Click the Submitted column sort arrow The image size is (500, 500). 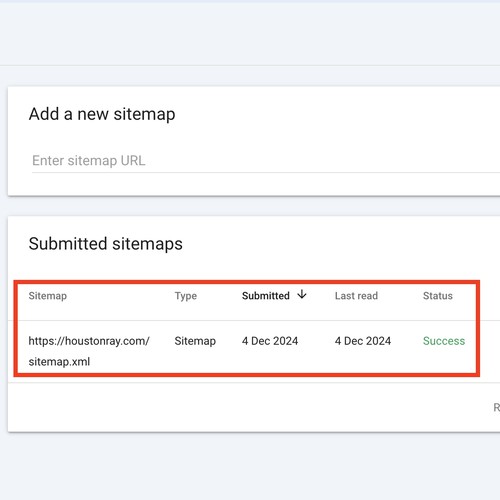[x=302, y=294]
